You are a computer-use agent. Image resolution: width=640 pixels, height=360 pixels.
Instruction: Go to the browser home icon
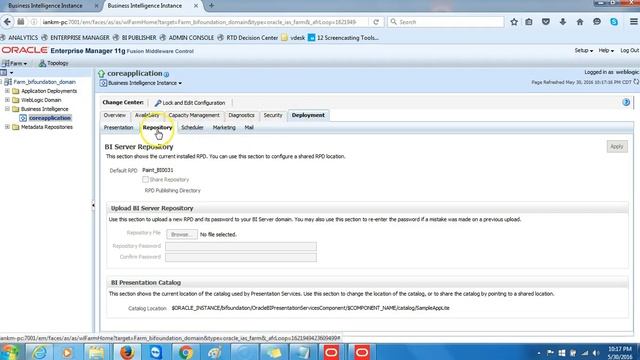click(580, 22)
